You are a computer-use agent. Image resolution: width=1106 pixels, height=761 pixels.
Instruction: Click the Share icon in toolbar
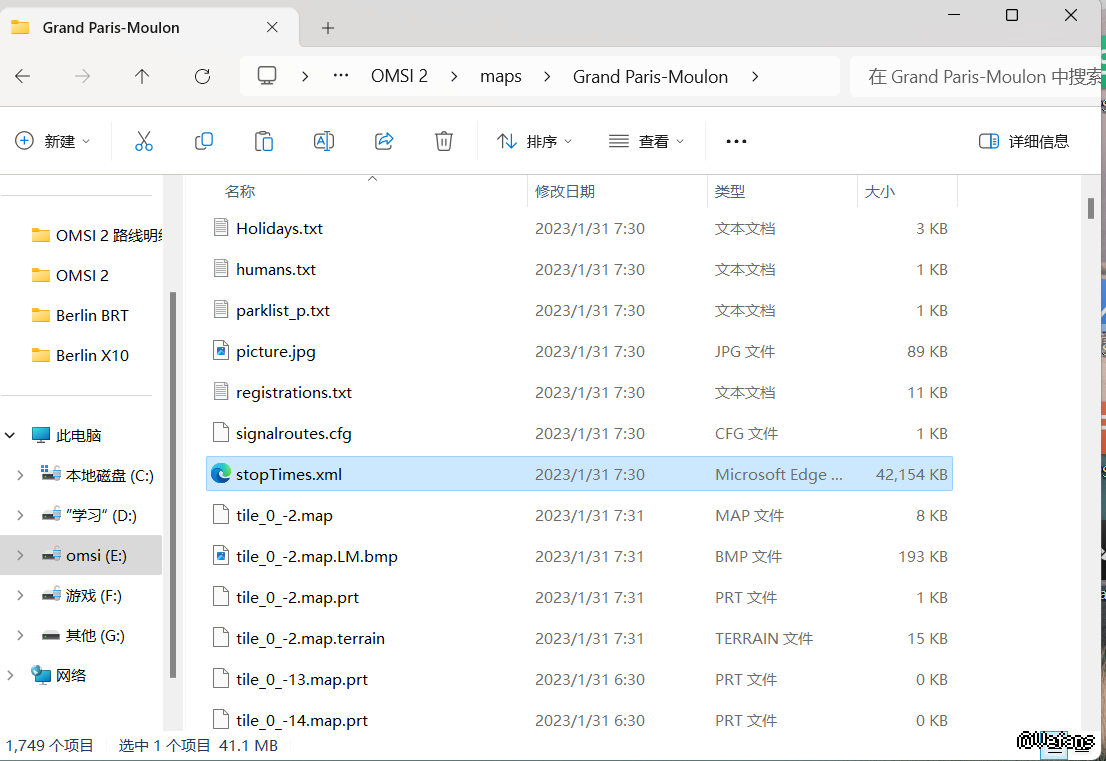pos(384,141)
